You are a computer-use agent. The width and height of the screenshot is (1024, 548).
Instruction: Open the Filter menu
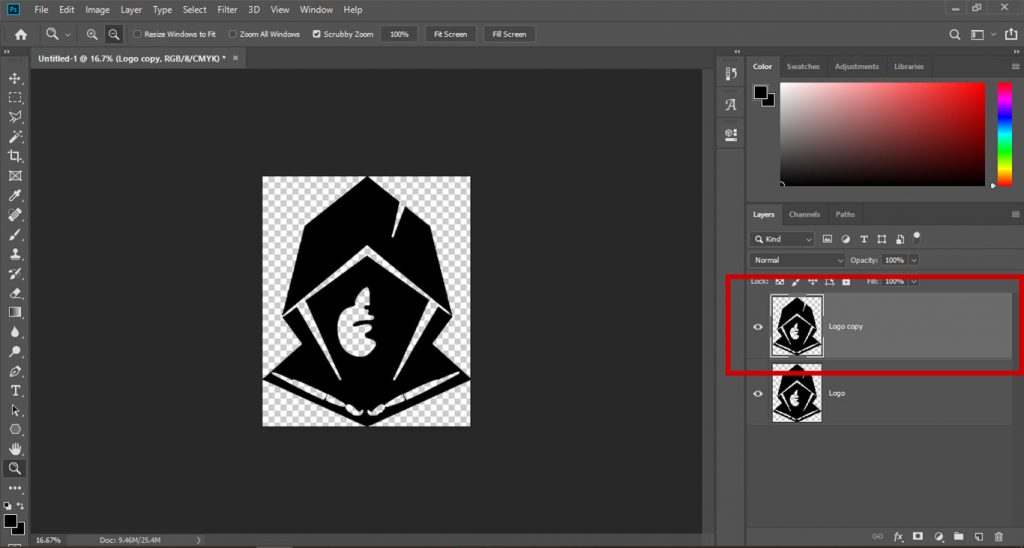pos(227,10)
